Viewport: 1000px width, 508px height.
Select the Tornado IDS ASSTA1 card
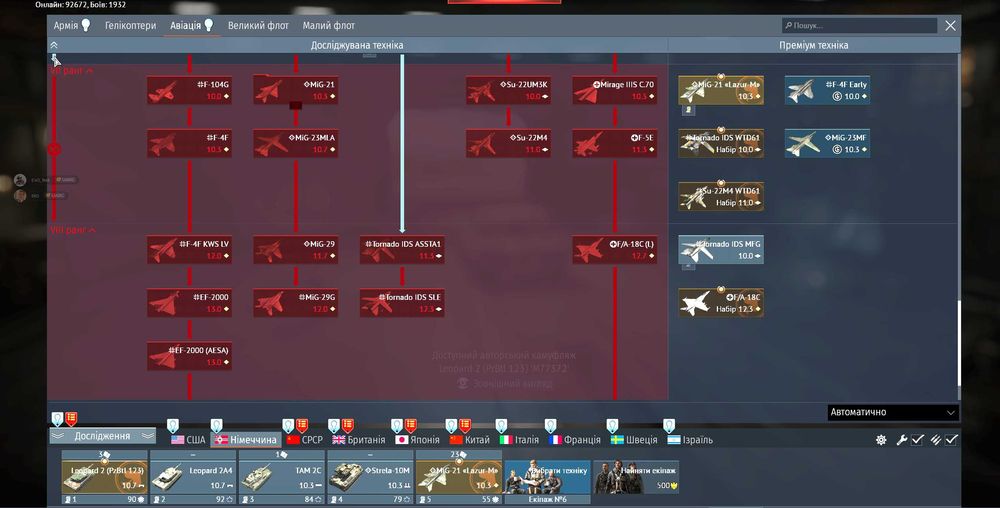tap(402, 250)
